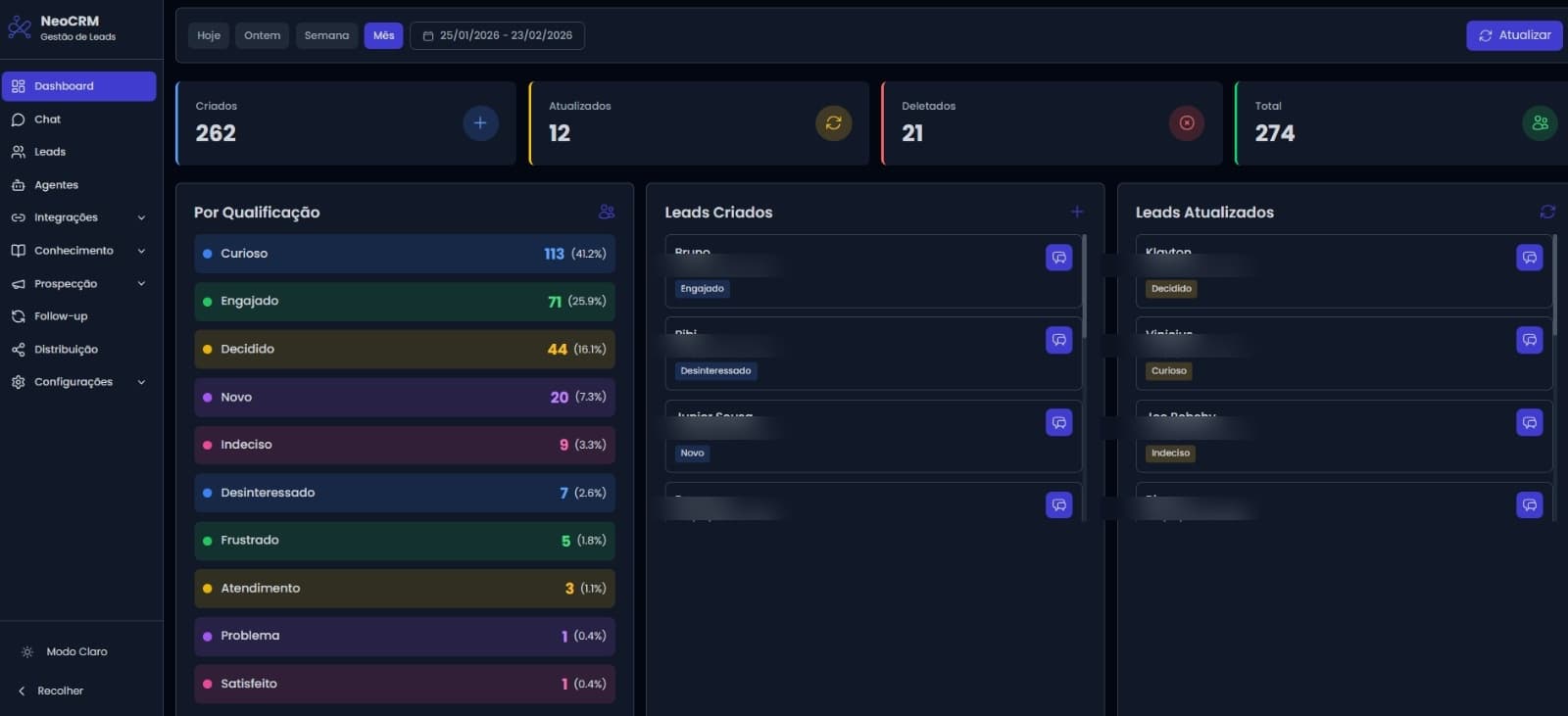Click the Conhecimento book icon
The width and height of the screenshot is (1568, 716).
(18, 251)
